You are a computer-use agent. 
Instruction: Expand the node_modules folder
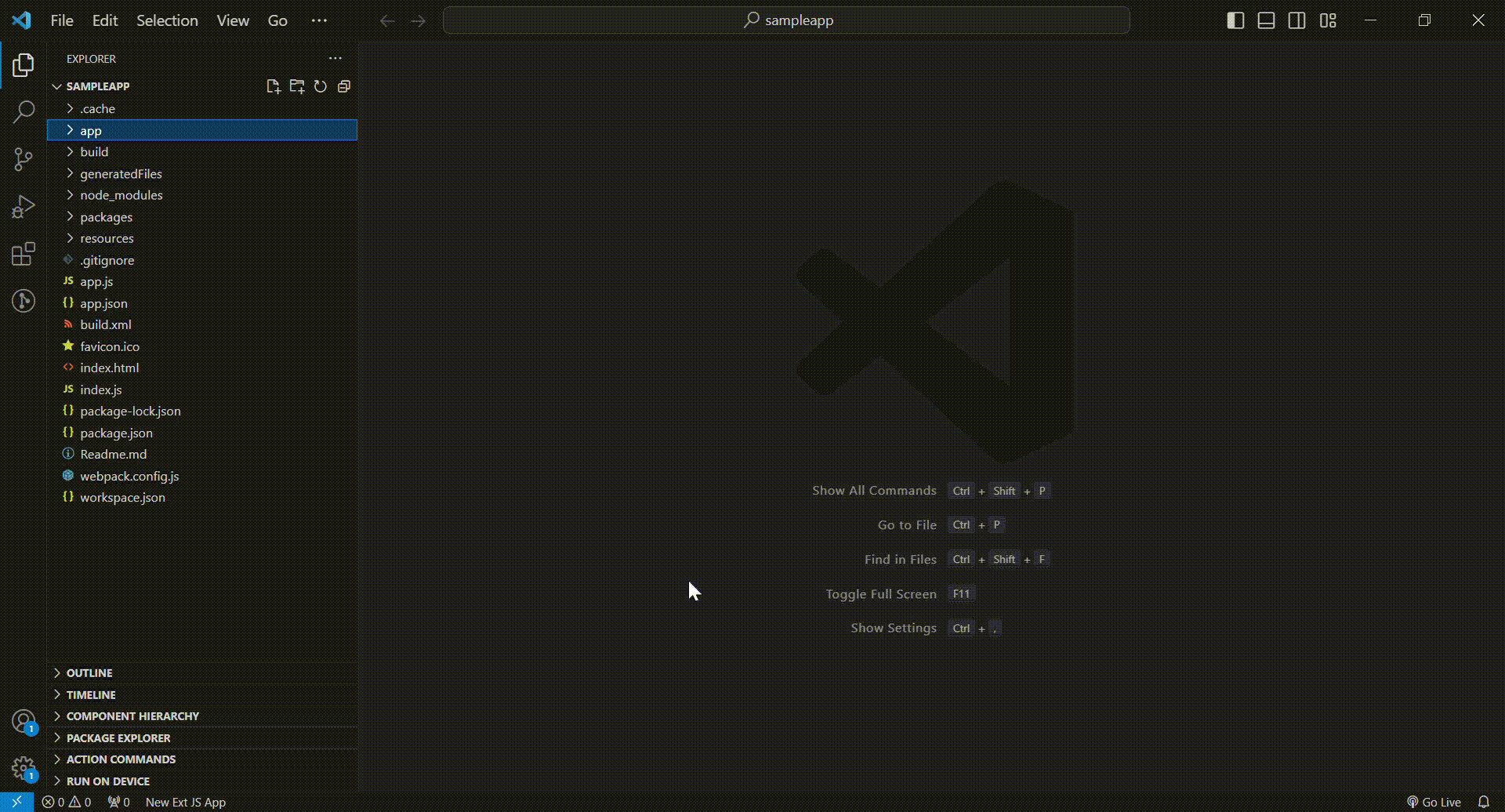(121, 195)
